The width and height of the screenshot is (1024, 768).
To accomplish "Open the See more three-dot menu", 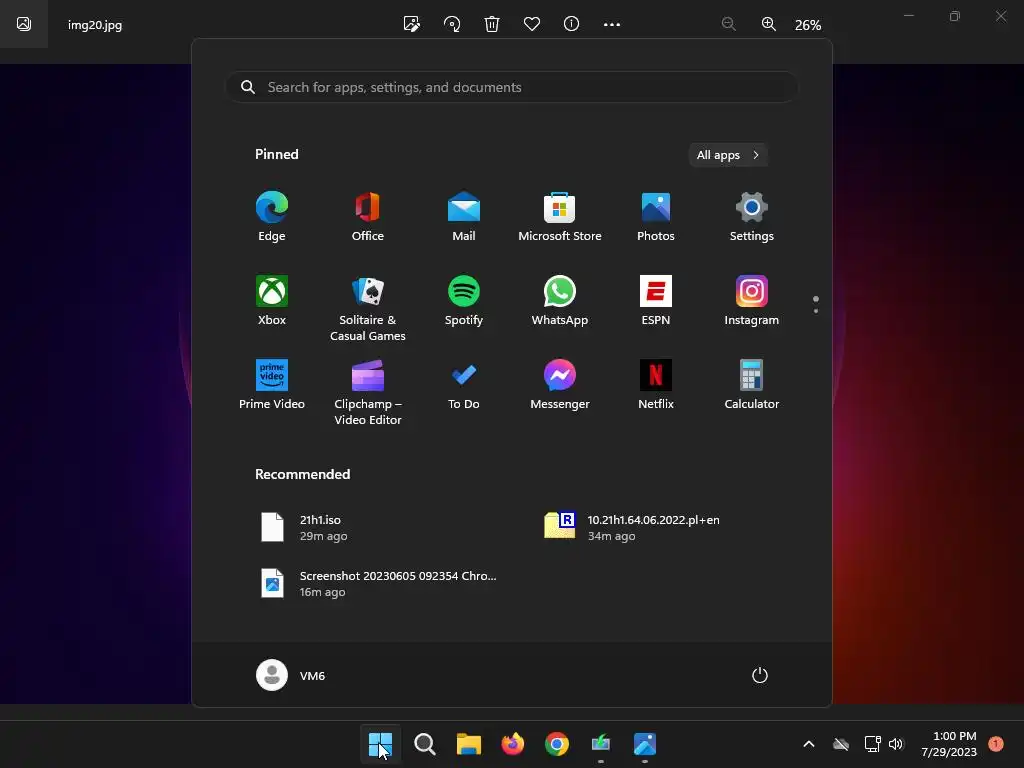I will pos(612,24).
